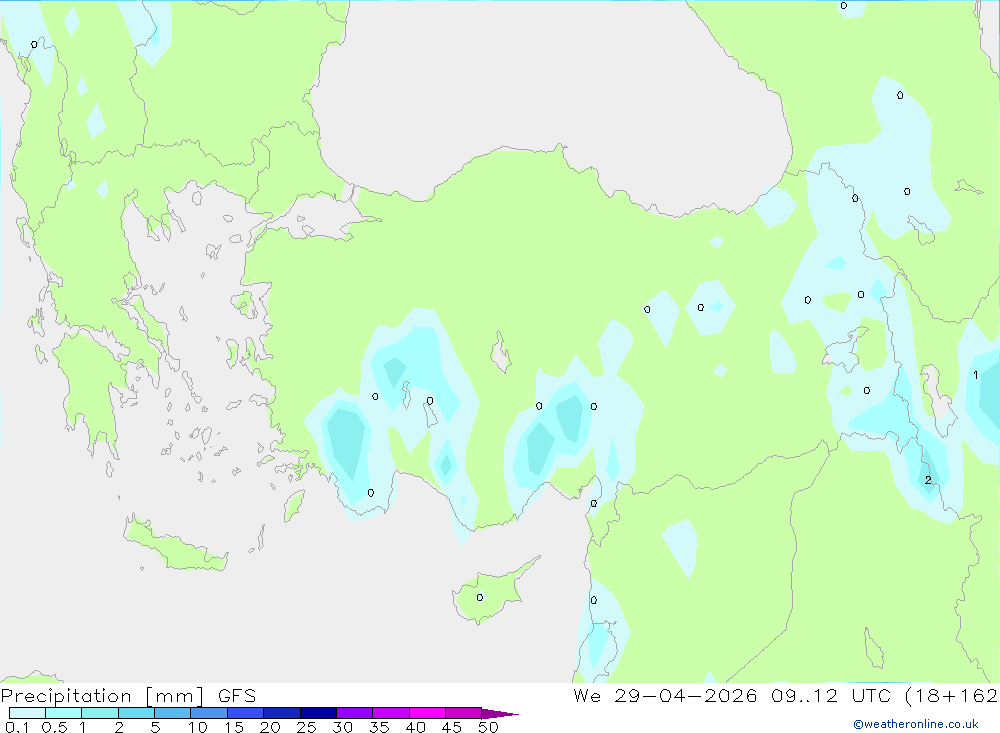Click the 10–15 mm blue legend swatch

pyautogui.click(x=209, y=713)
